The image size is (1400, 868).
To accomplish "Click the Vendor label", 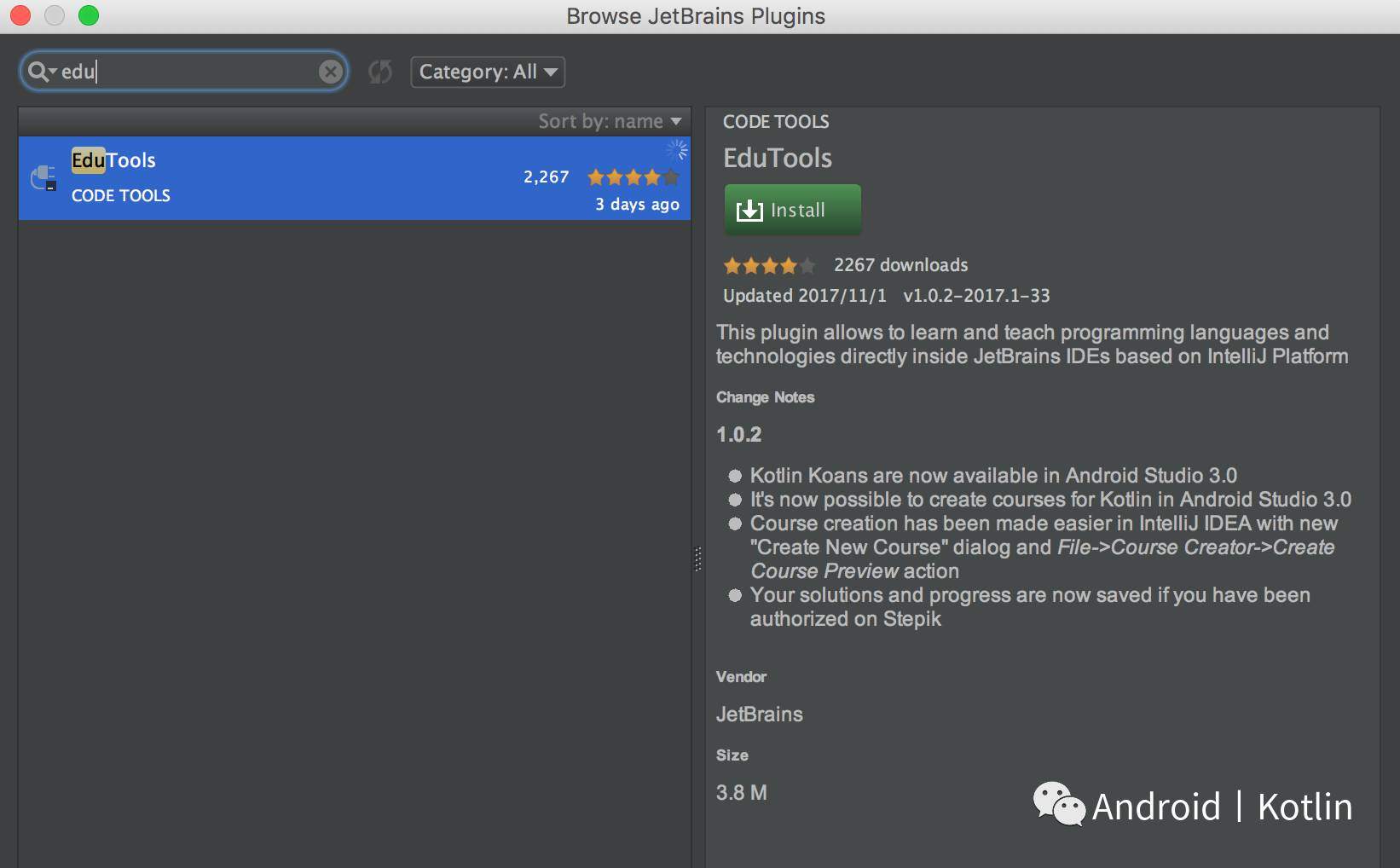I will [741, 677].
